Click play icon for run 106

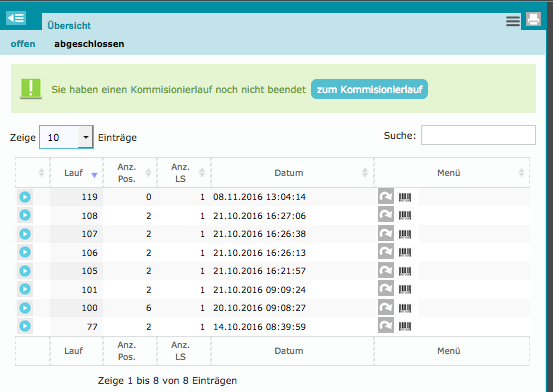25,252
